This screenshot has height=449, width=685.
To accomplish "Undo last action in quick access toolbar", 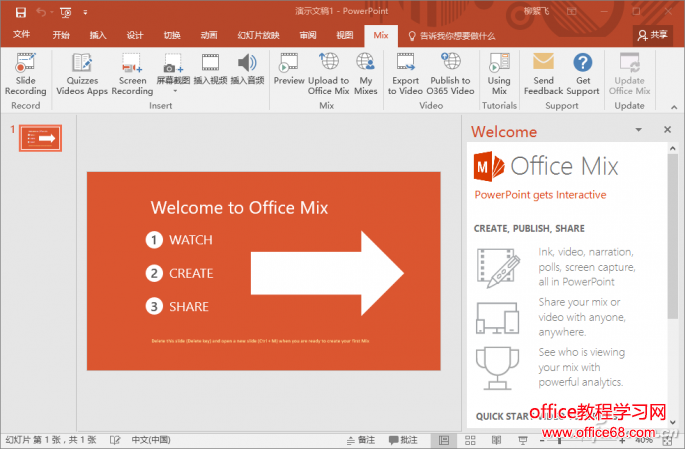I will pos(41,12).
